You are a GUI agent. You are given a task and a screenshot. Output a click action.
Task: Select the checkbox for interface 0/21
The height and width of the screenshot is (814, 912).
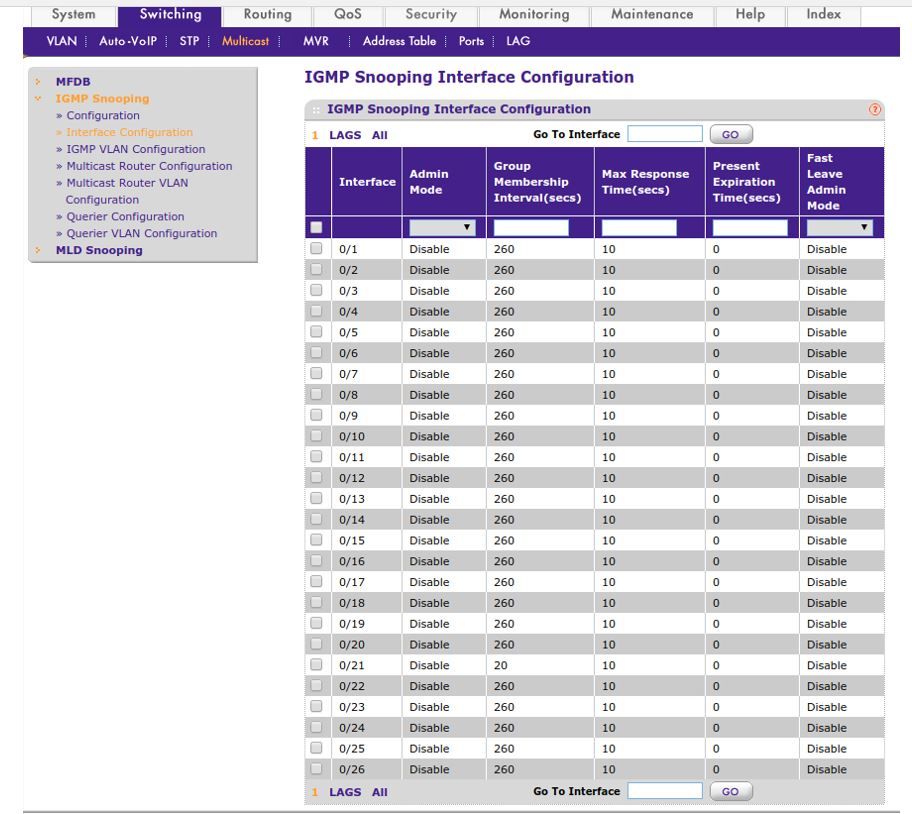point(316,665)
